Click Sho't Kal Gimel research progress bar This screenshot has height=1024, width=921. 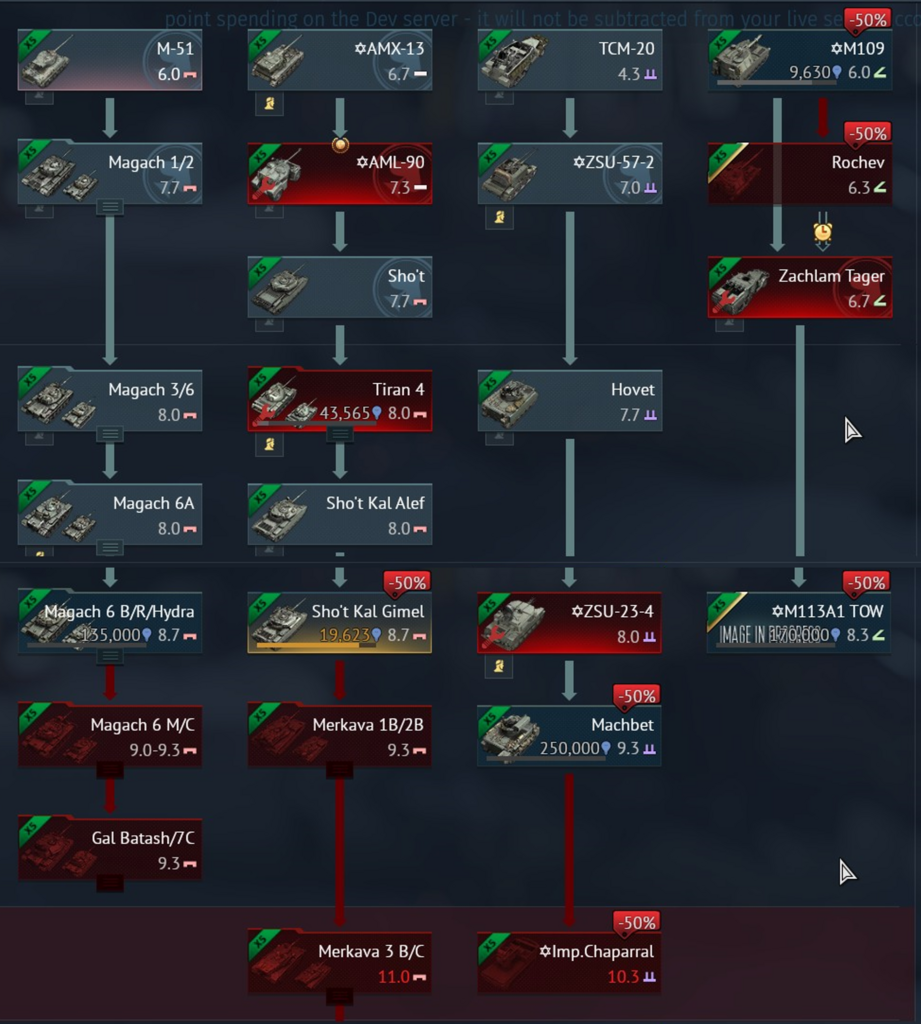pyautogui.click(x=316, y=645)
